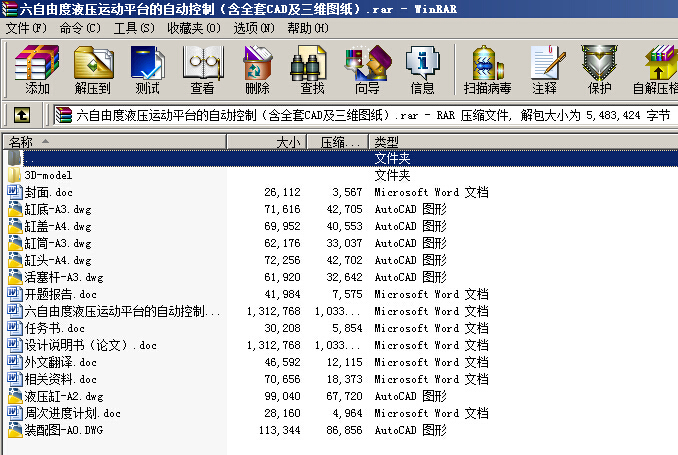Image resolution: width=678 pixels, height=455 pixels.
Task: Sort by the 名称 column header
Action: [x=115, y=141]
